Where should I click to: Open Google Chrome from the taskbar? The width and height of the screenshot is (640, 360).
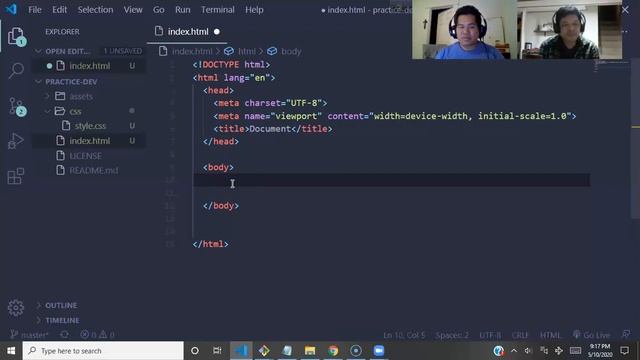click(x=333, y=351)
